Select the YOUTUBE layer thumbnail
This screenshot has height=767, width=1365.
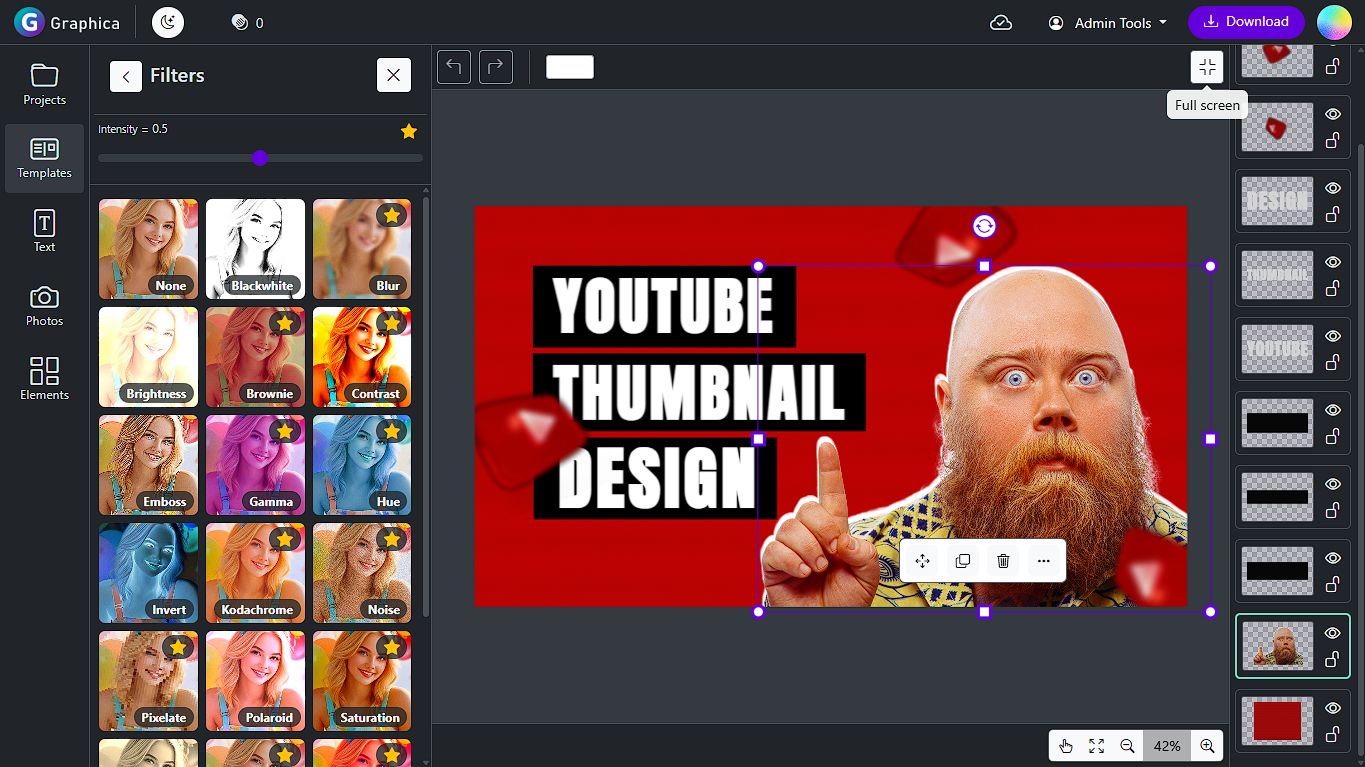click(1277, 349)
